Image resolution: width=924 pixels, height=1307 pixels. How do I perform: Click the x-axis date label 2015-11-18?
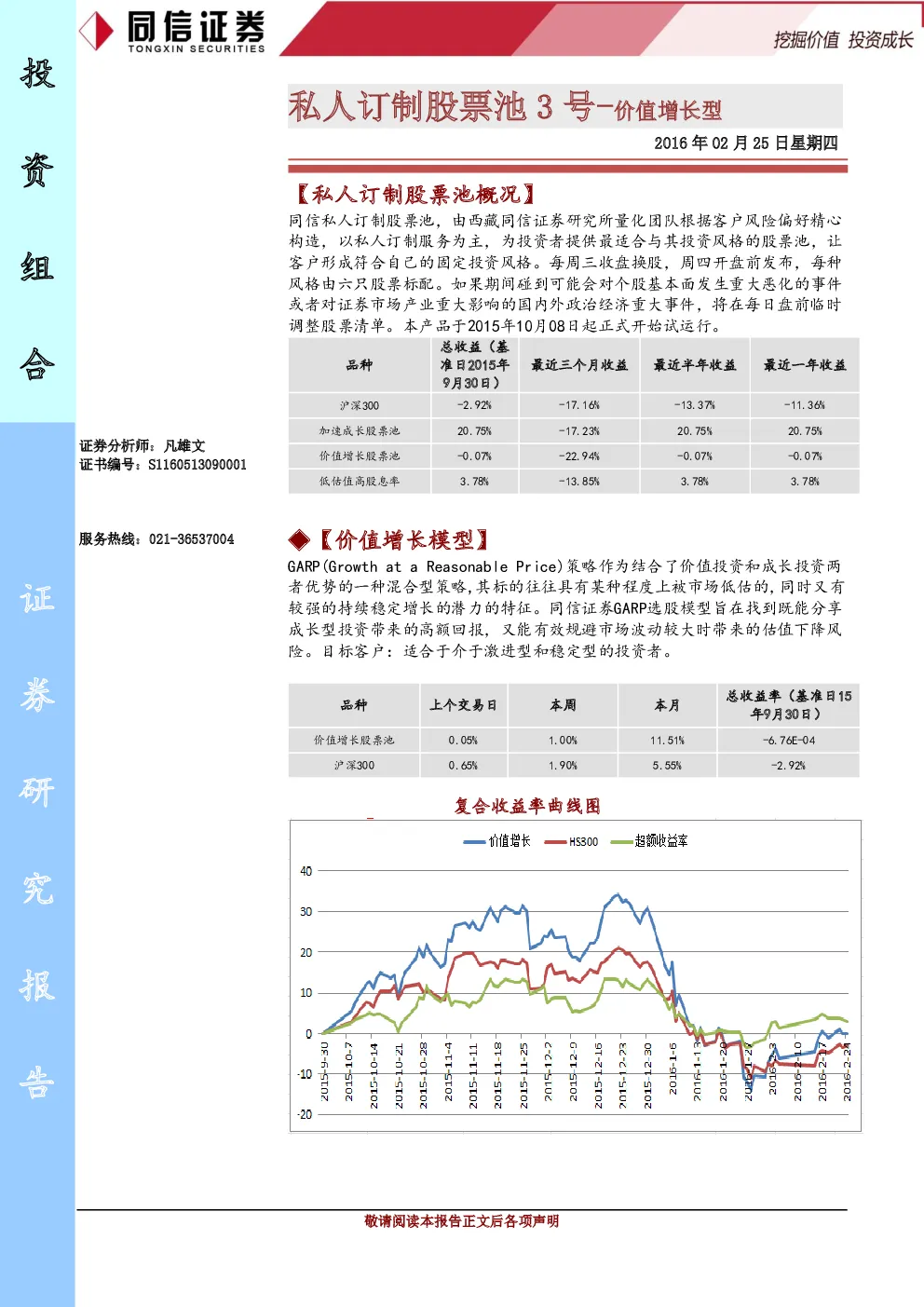point(498,1074)
